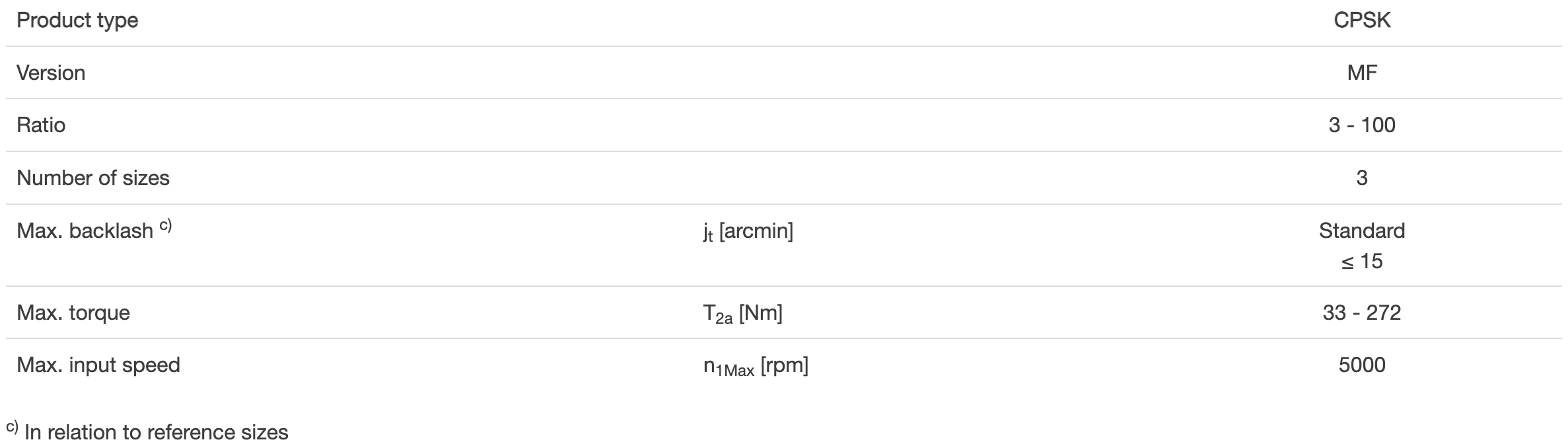This screenshot has width=1568, height=448.
Task: Select the MF version value
Action: (x=1362, y=73)
